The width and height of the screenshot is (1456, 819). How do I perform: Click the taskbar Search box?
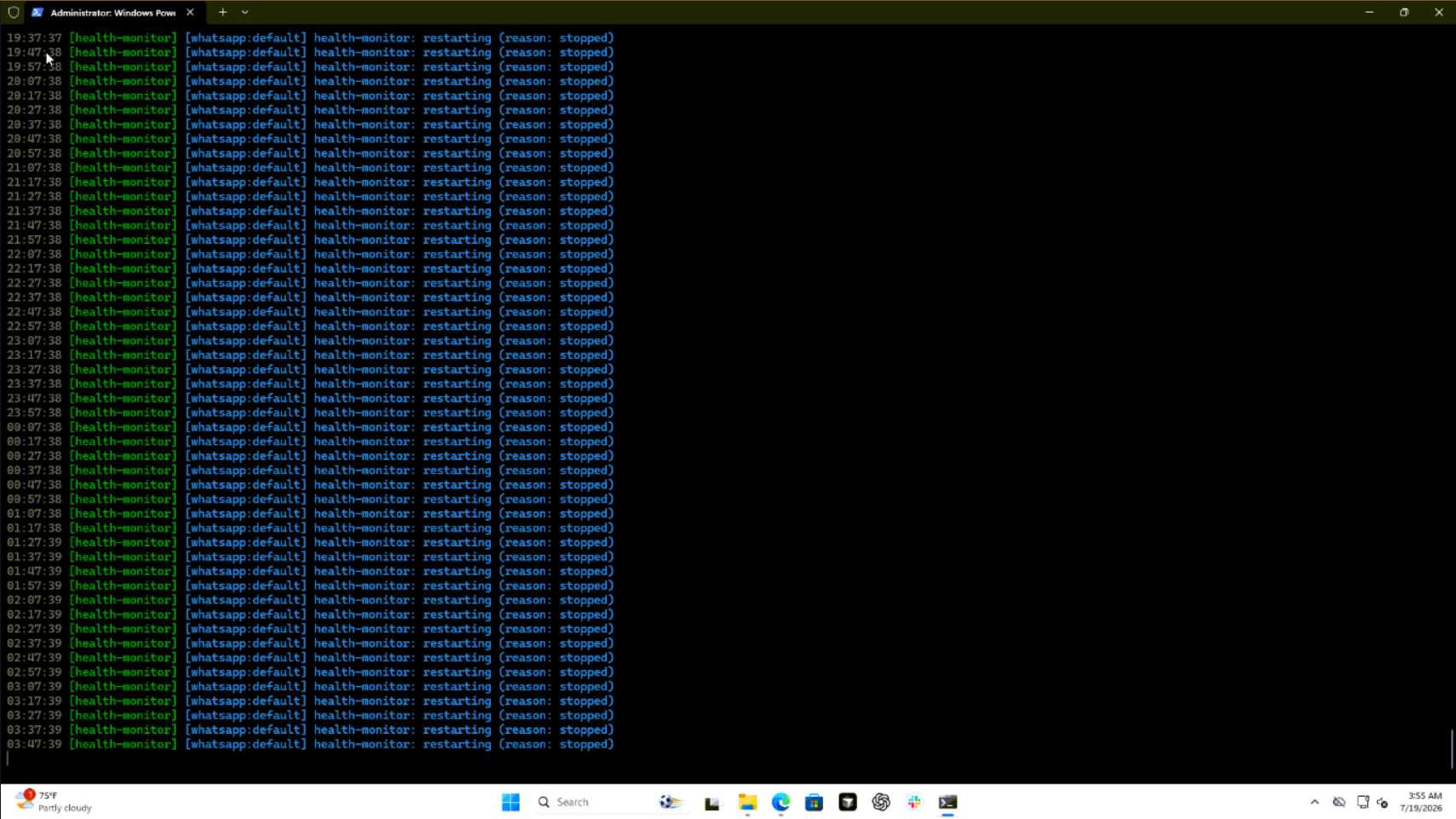click(x=610, y=802)
